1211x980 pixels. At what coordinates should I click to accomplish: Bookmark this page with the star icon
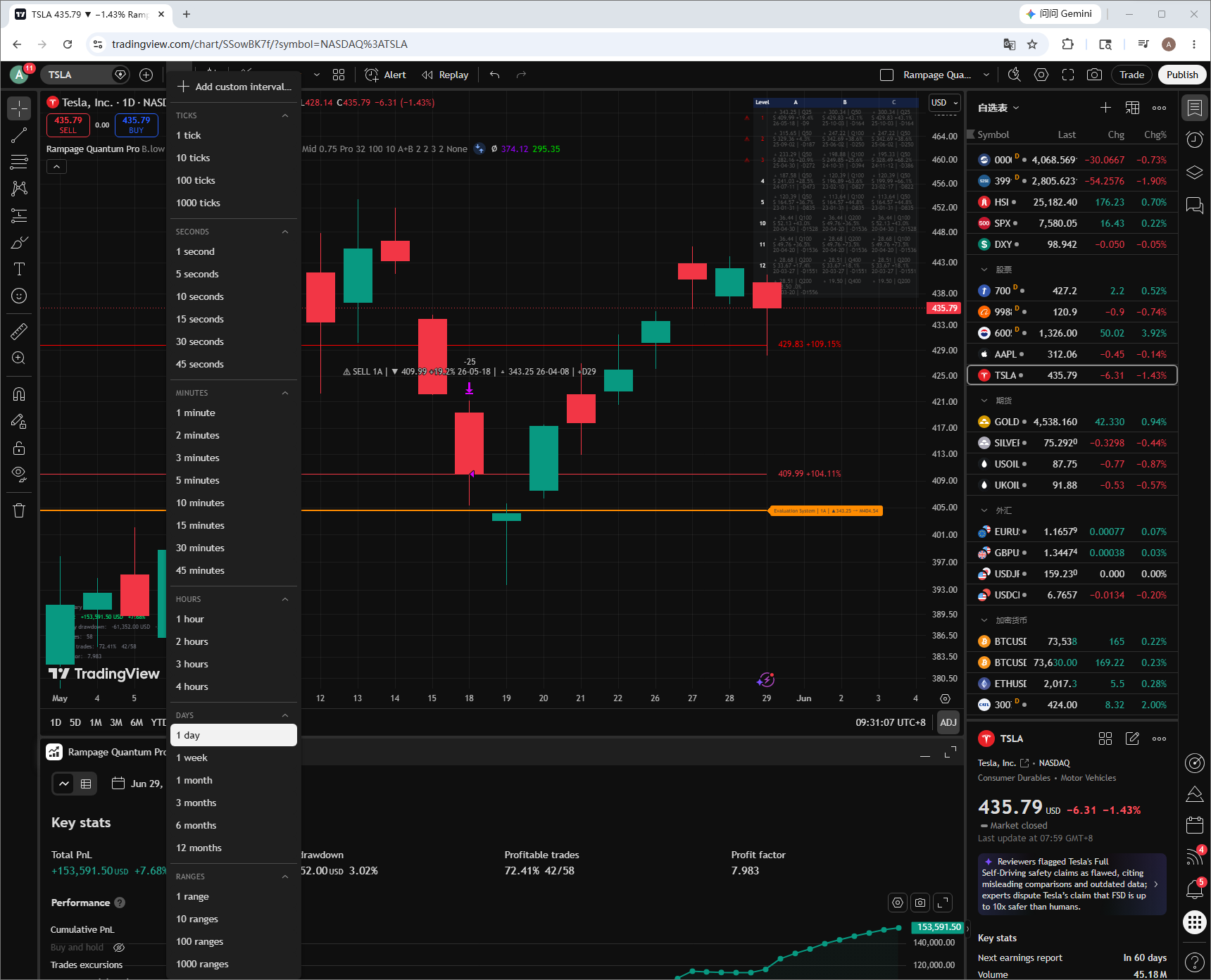[x=1032, y=44]
